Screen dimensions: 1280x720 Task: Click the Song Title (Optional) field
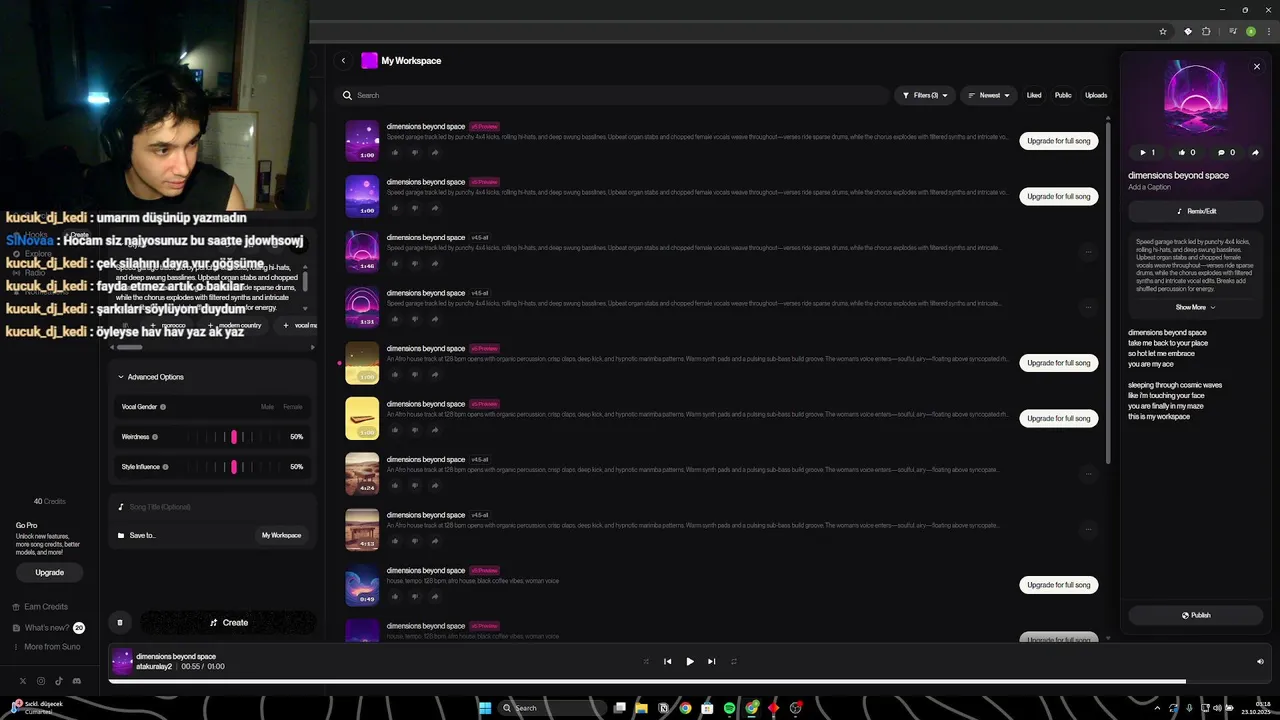click(212, 507)
